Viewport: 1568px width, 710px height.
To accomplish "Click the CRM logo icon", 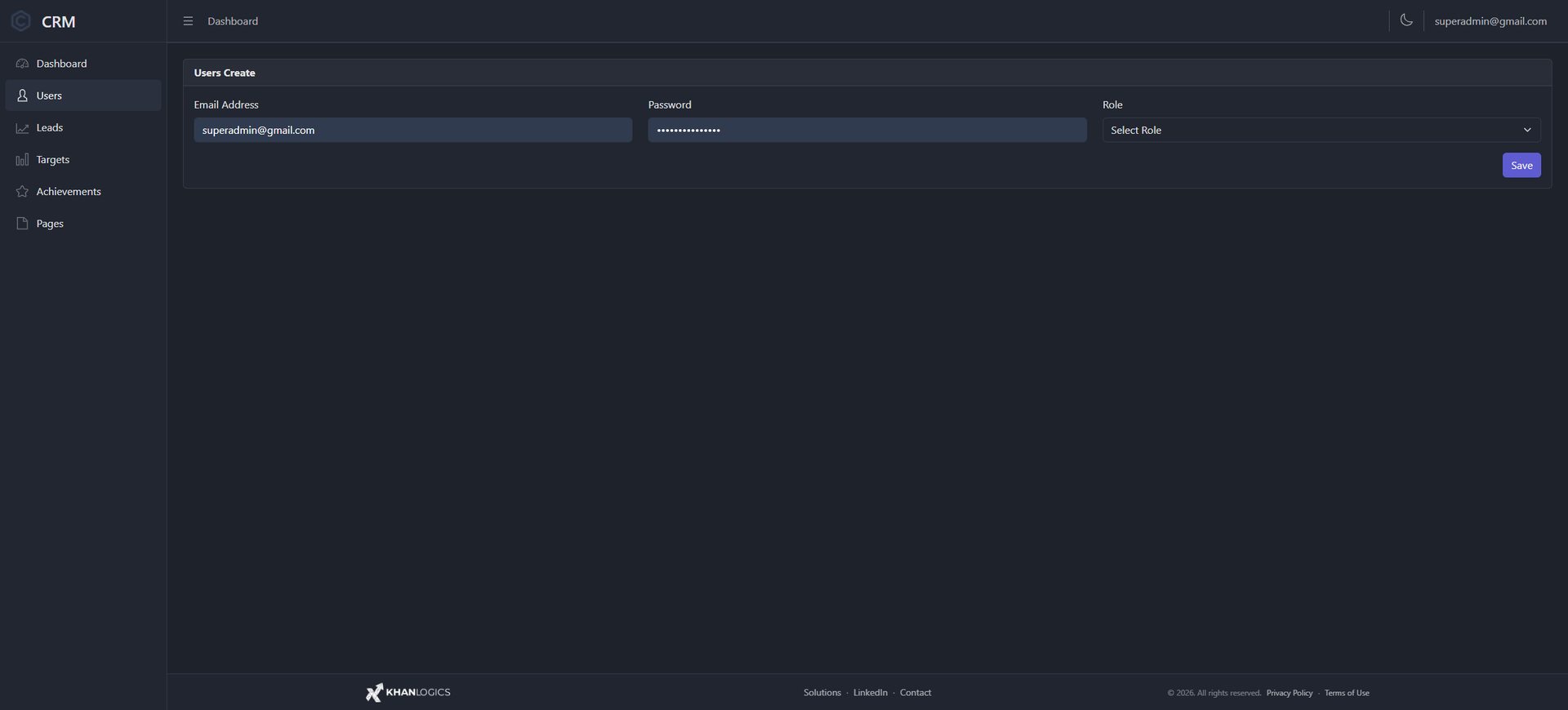I will (21, 21).
